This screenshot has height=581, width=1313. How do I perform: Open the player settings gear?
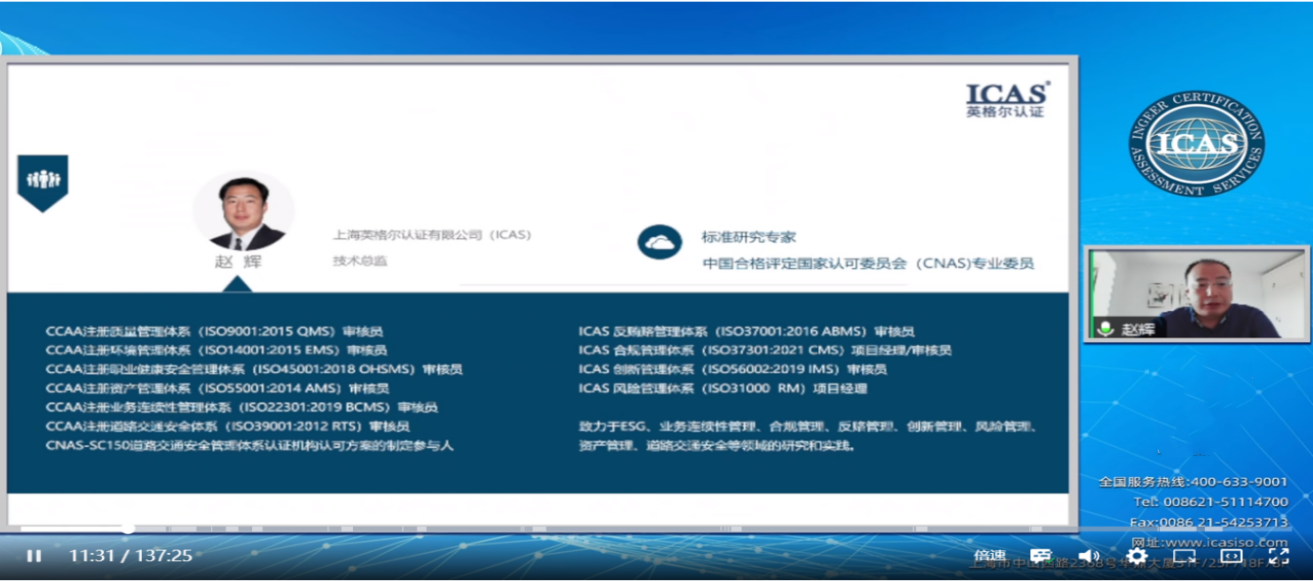(1137, 556)
